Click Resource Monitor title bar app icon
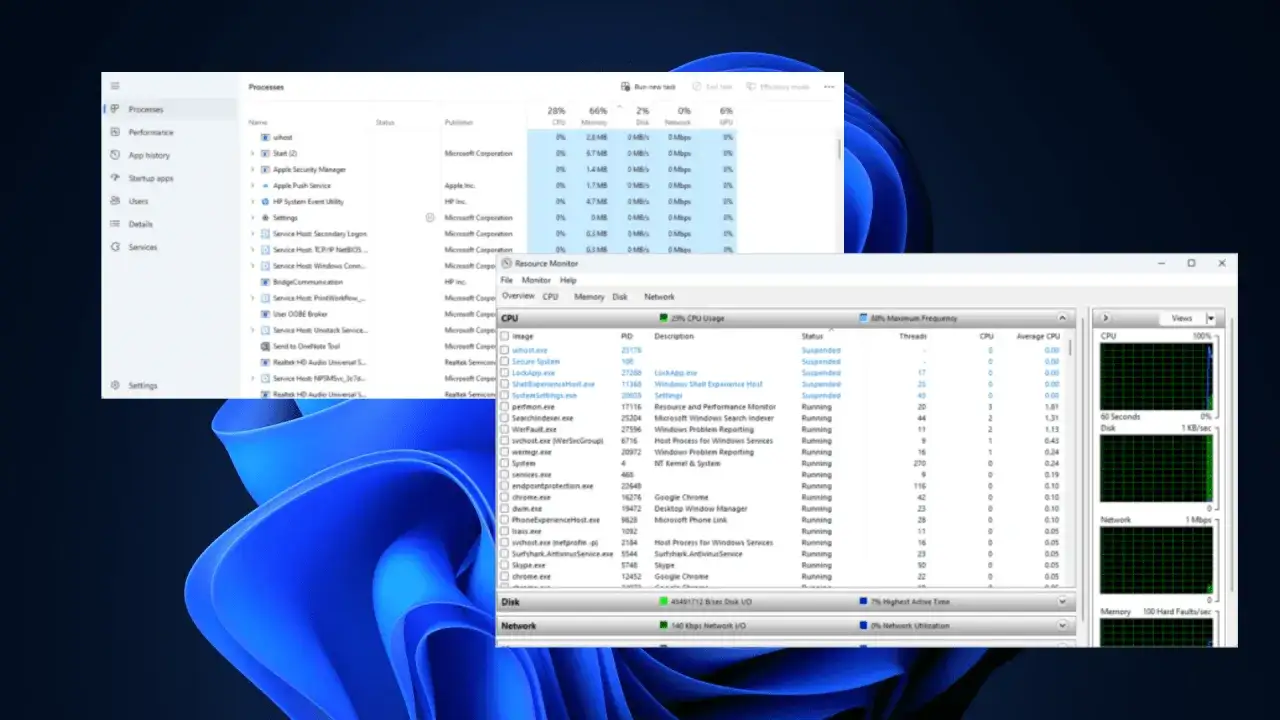This screenshot has height=720, width=1280. coord(507,263)
